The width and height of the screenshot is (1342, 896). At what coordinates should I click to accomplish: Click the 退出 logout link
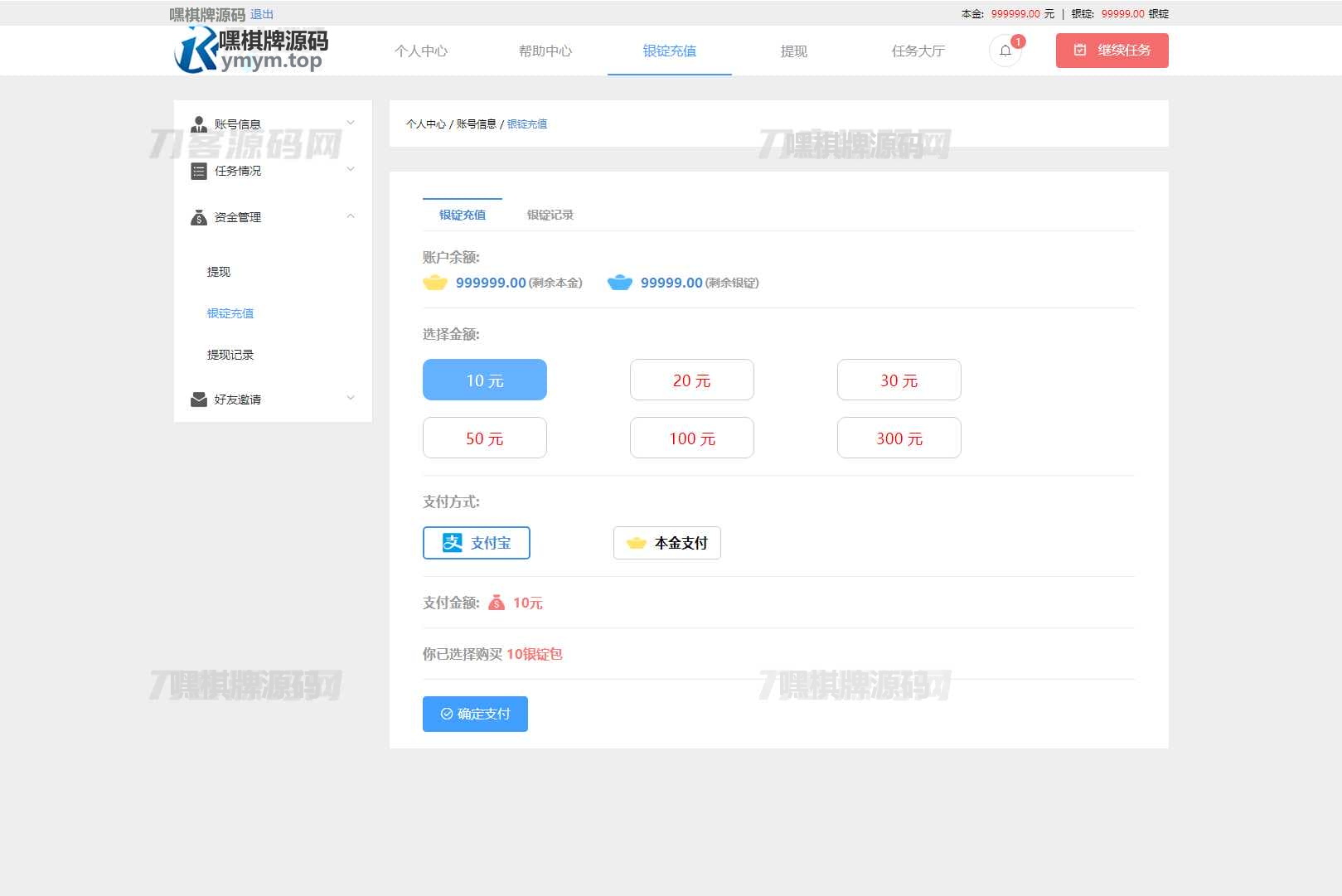pyautogui.click(x=262, y=14)
